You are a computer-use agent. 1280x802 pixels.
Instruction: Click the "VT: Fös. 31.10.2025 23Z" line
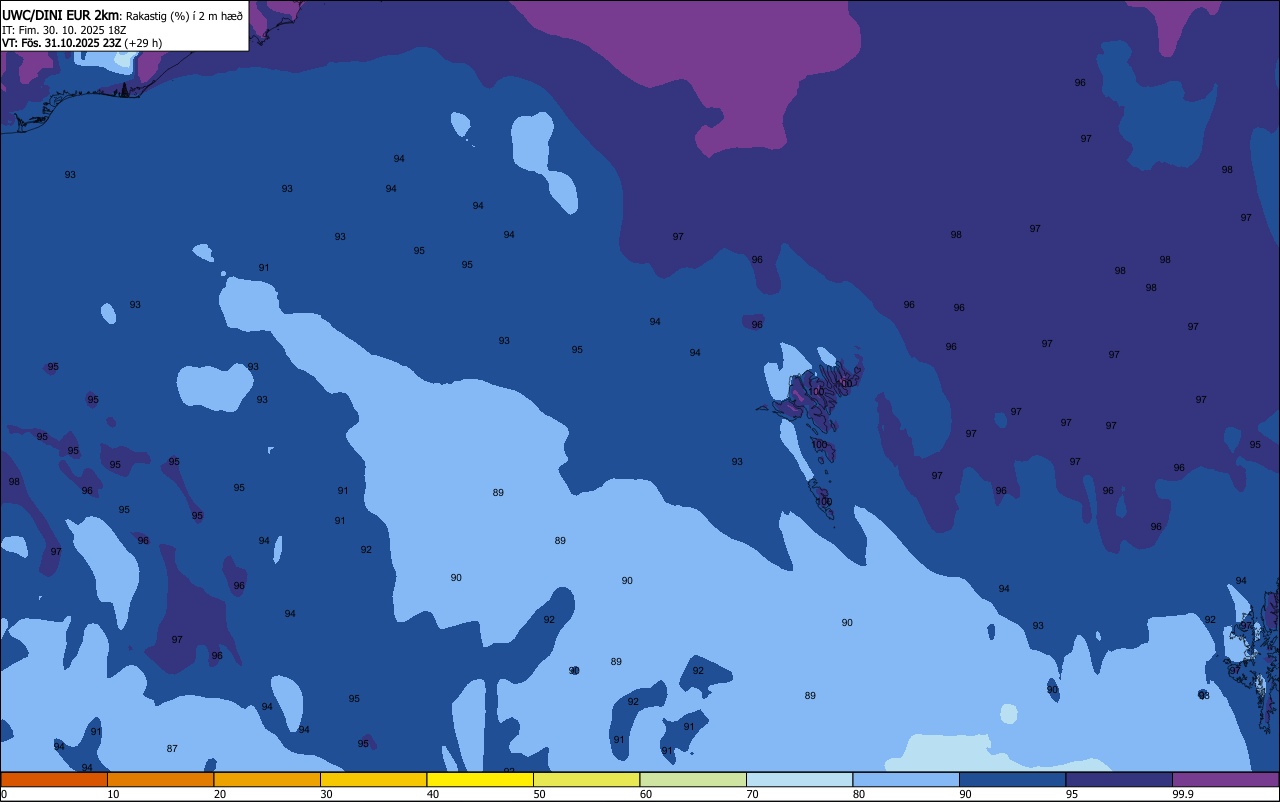[x=61, y=43]
